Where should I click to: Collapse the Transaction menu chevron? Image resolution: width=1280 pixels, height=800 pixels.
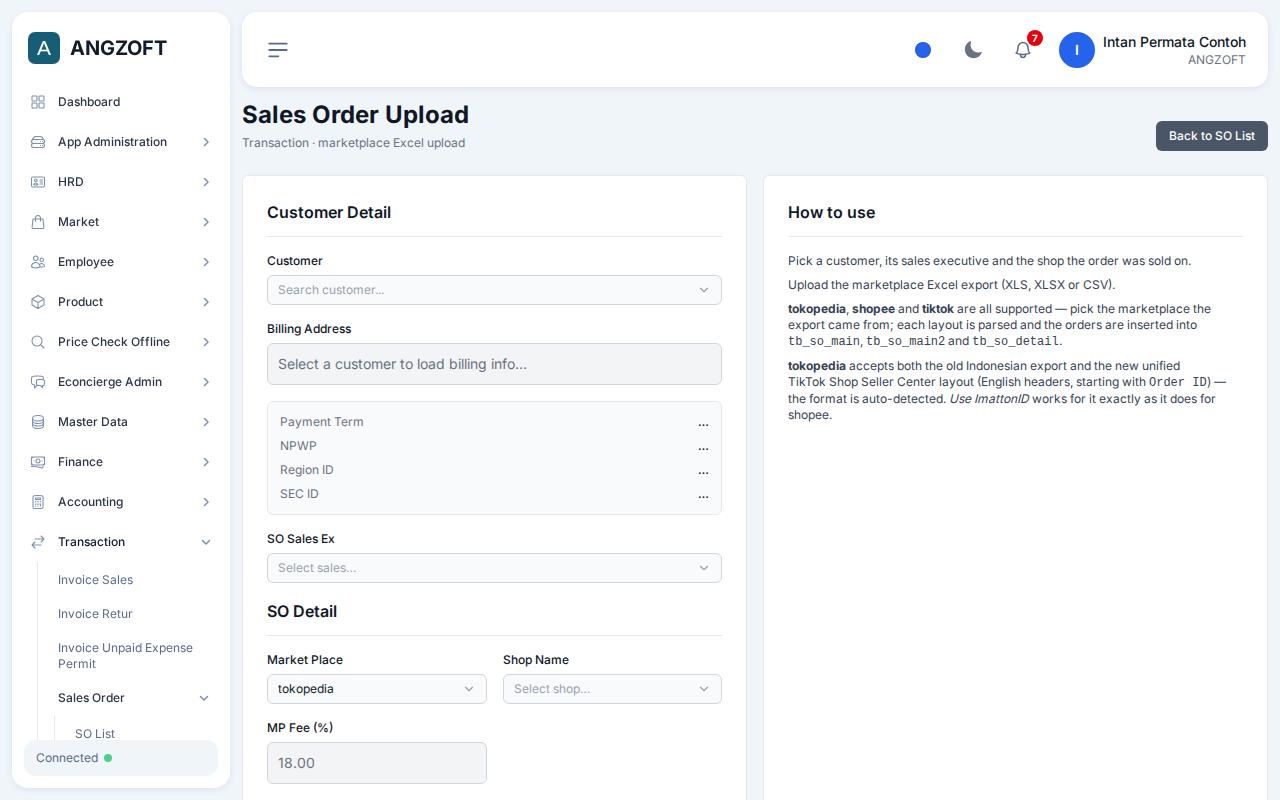click(x=206, y=542)
